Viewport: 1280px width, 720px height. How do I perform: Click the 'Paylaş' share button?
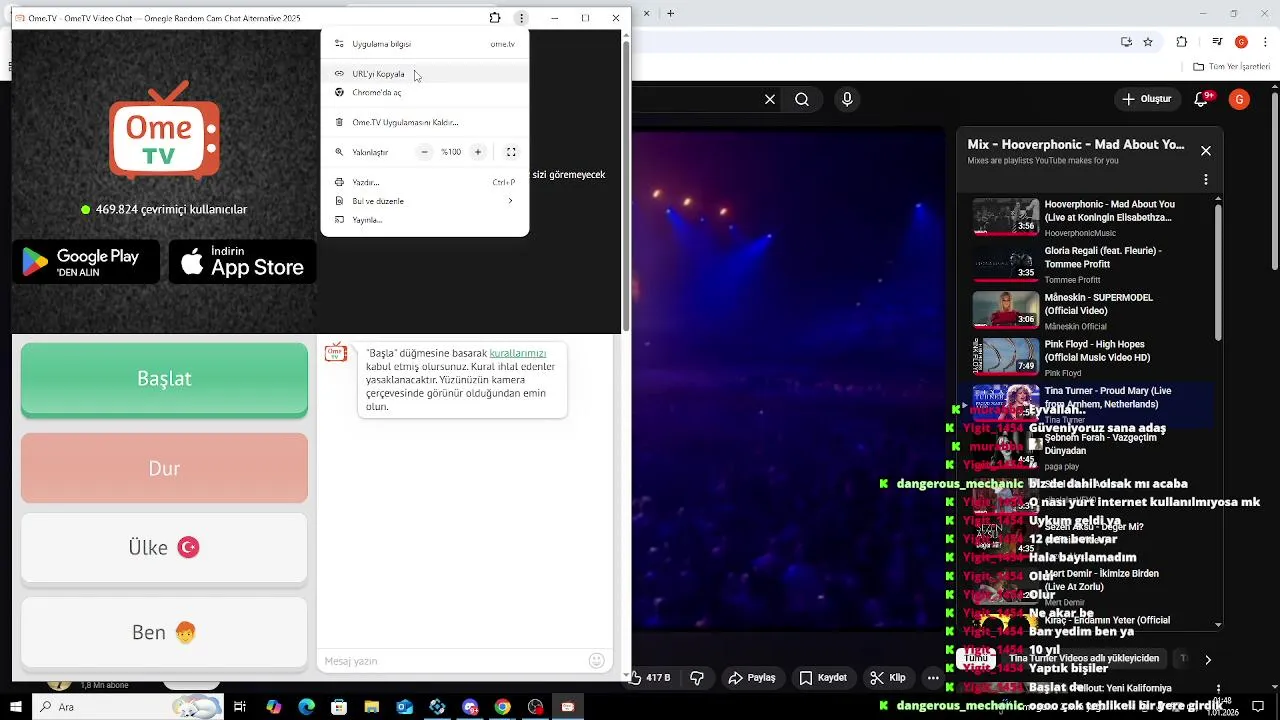752,677
